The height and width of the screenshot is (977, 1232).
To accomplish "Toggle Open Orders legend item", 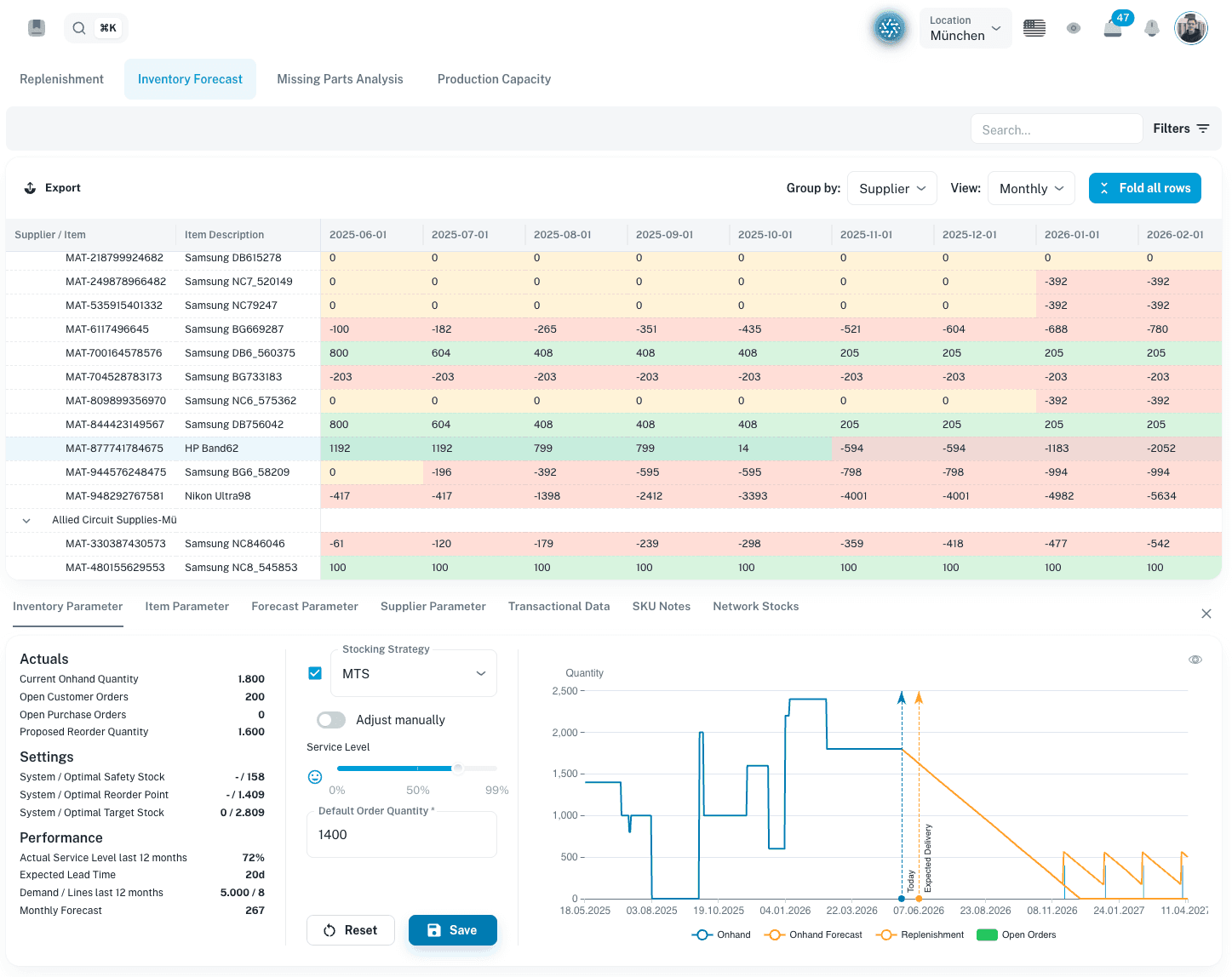I will click(x=1017, y=934).
